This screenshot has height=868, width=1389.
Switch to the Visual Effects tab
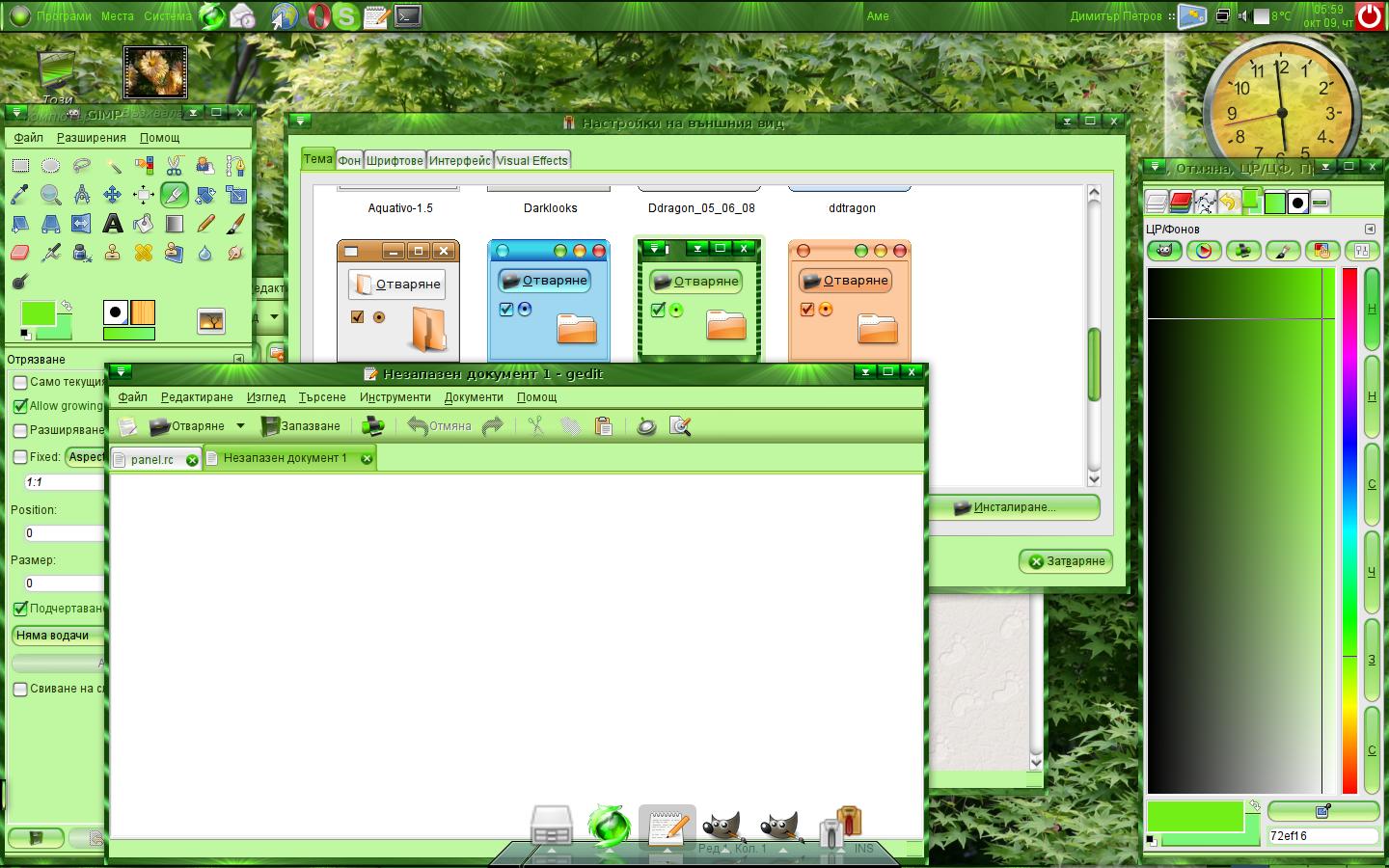click(531, 160)
